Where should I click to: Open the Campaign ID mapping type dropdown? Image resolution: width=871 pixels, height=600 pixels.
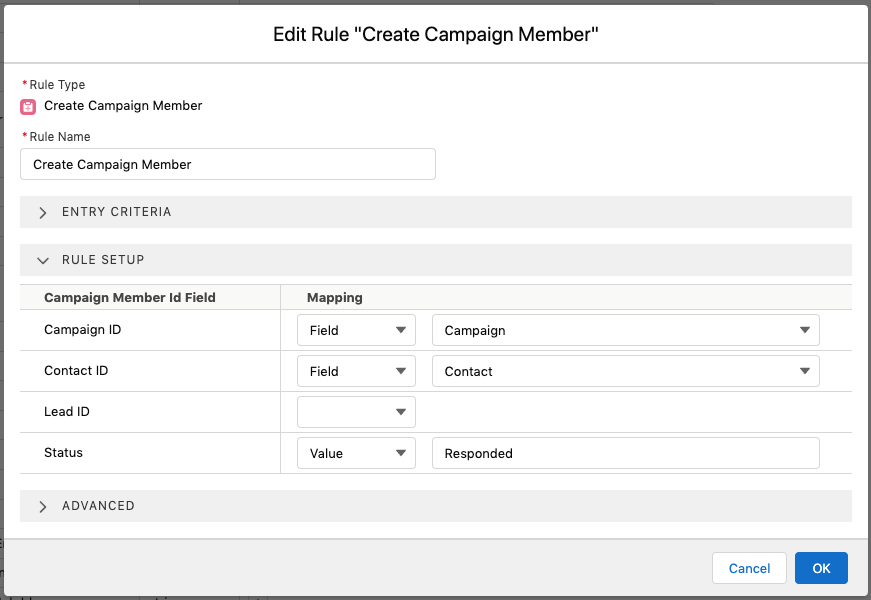356,329
